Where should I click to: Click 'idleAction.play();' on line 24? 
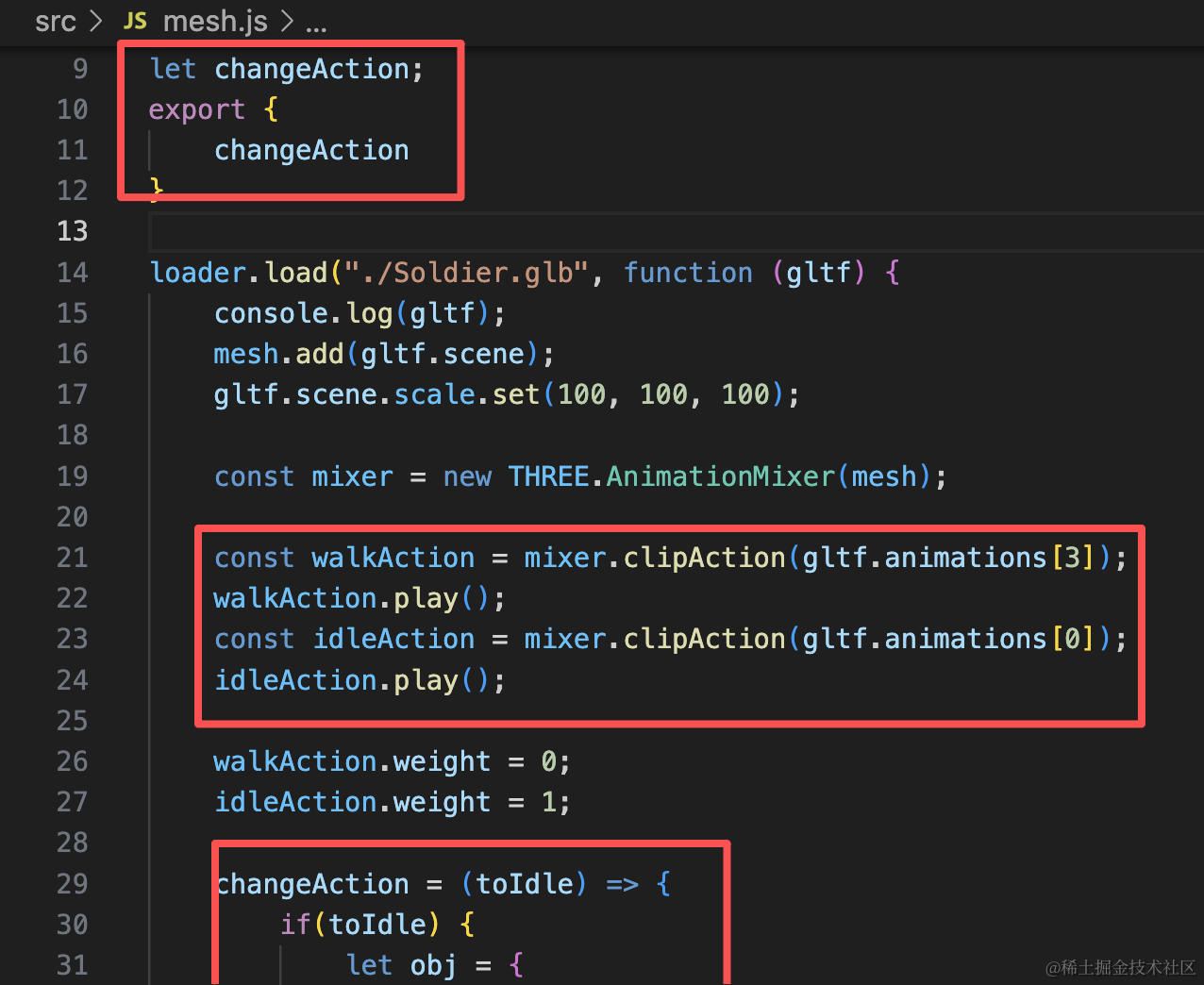(360, 680)
